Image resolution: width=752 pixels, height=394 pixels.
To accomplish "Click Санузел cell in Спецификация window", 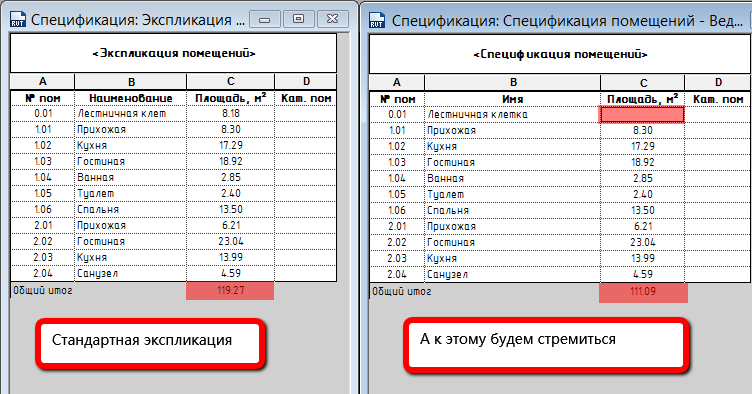I will 513,275.
